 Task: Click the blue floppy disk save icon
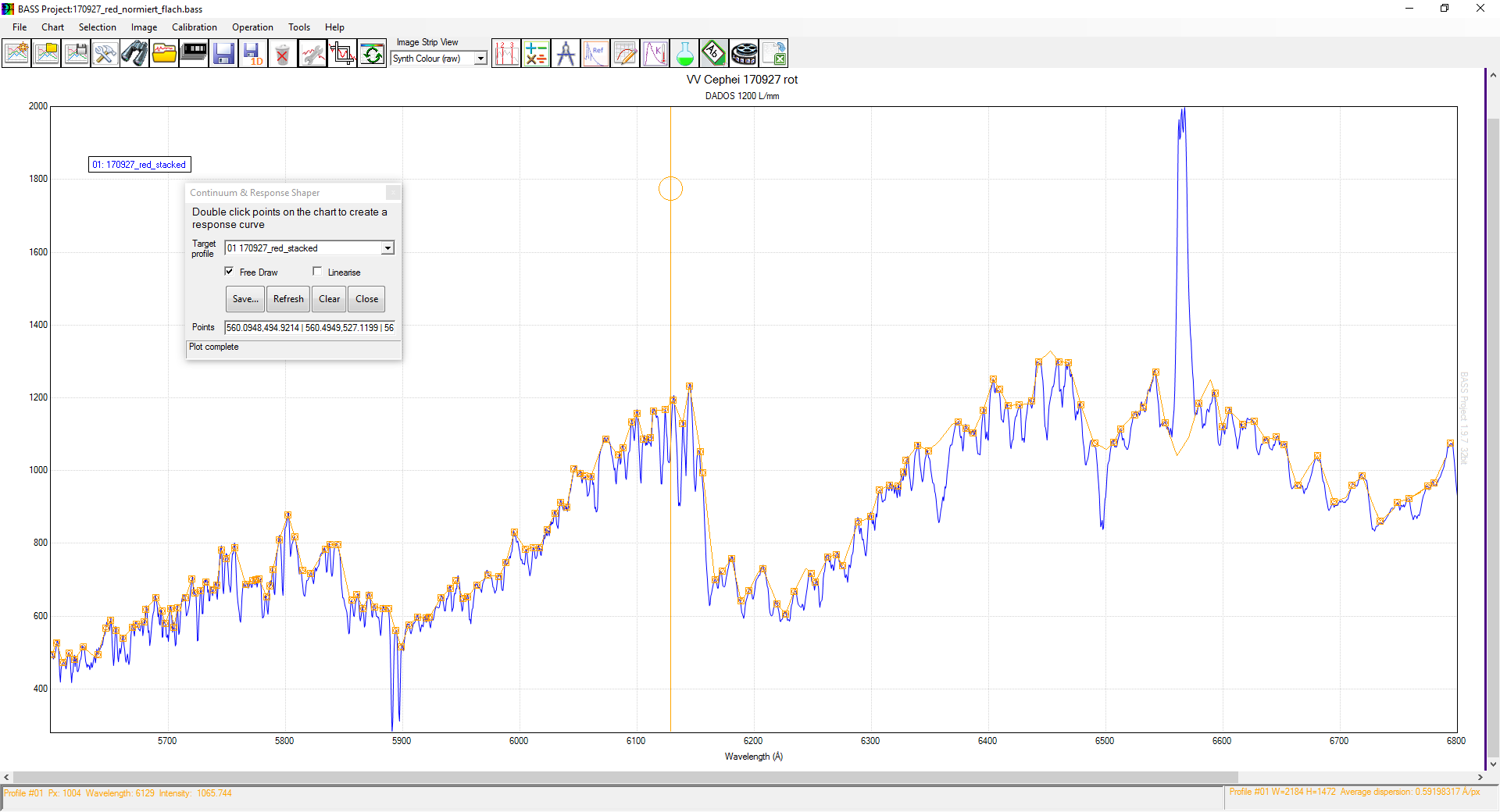coord(223,54)
